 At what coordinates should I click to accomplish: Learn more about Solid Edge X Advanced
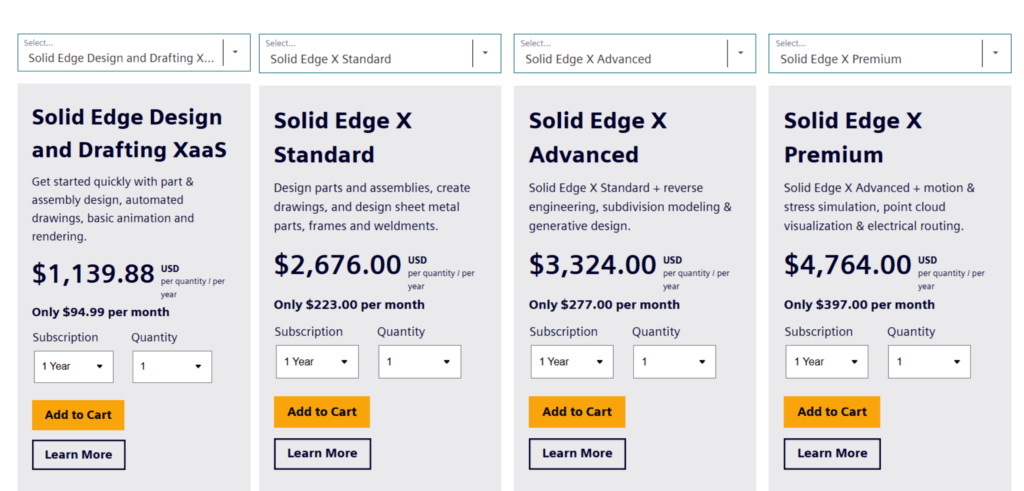(577, 453)
